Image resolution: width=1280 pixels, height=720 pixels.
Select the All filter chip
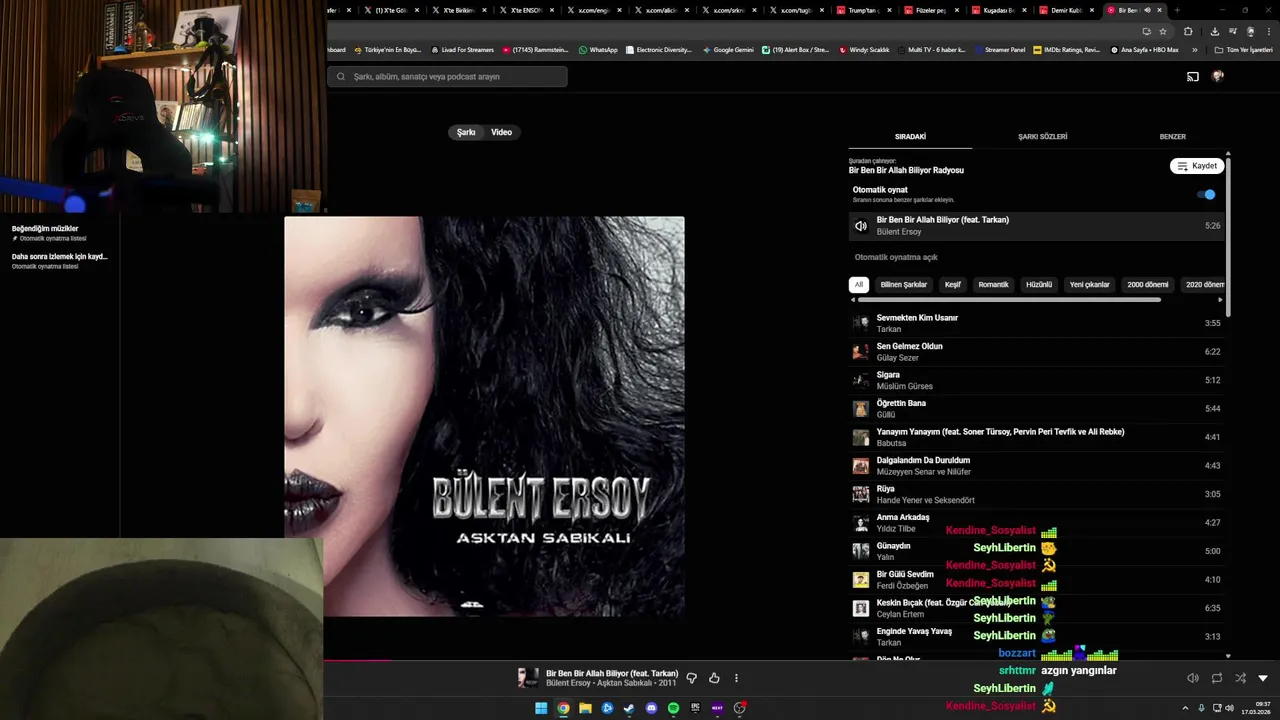(x=858, y=285)
